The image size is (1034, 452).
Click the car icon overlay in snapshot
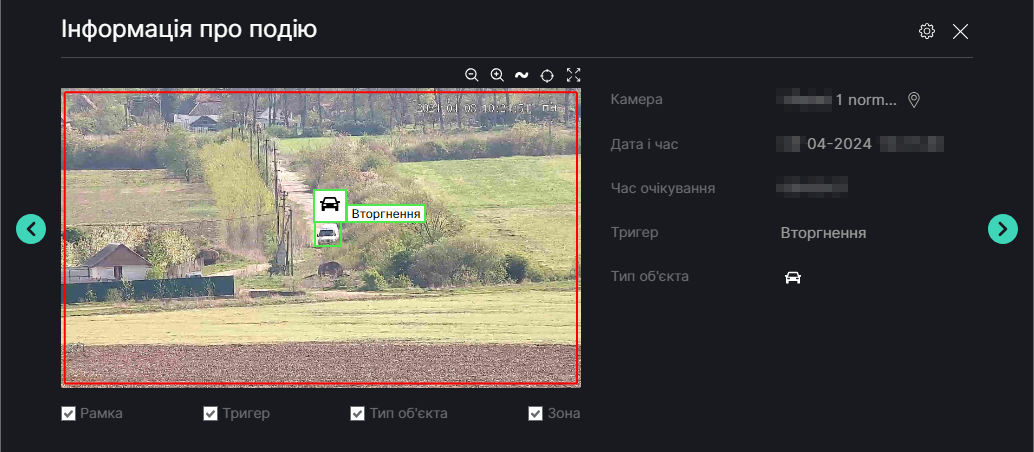point(329,205)
